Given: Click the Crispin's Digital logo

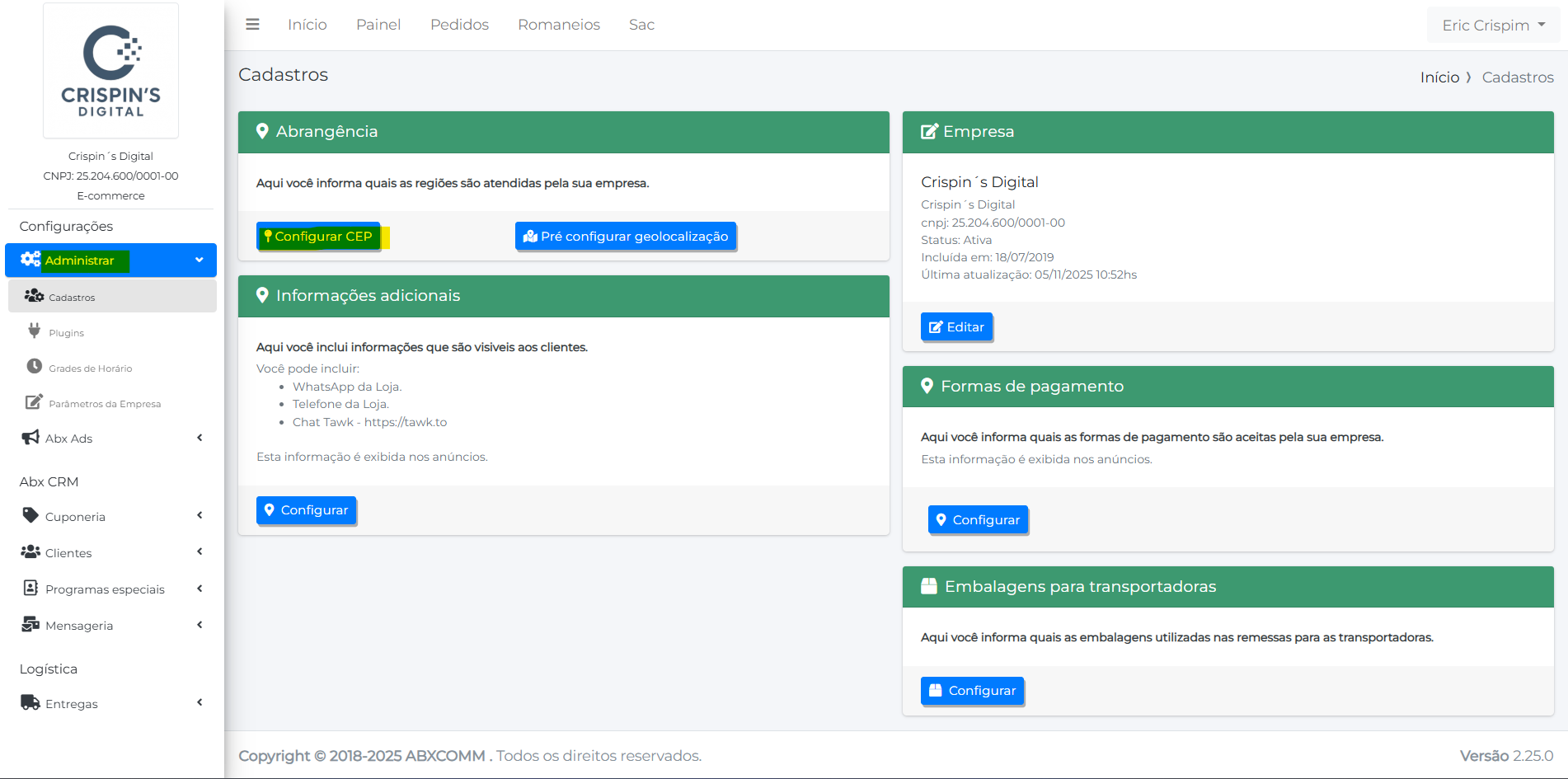Looking at the screenshot, I should coord(110,71).
